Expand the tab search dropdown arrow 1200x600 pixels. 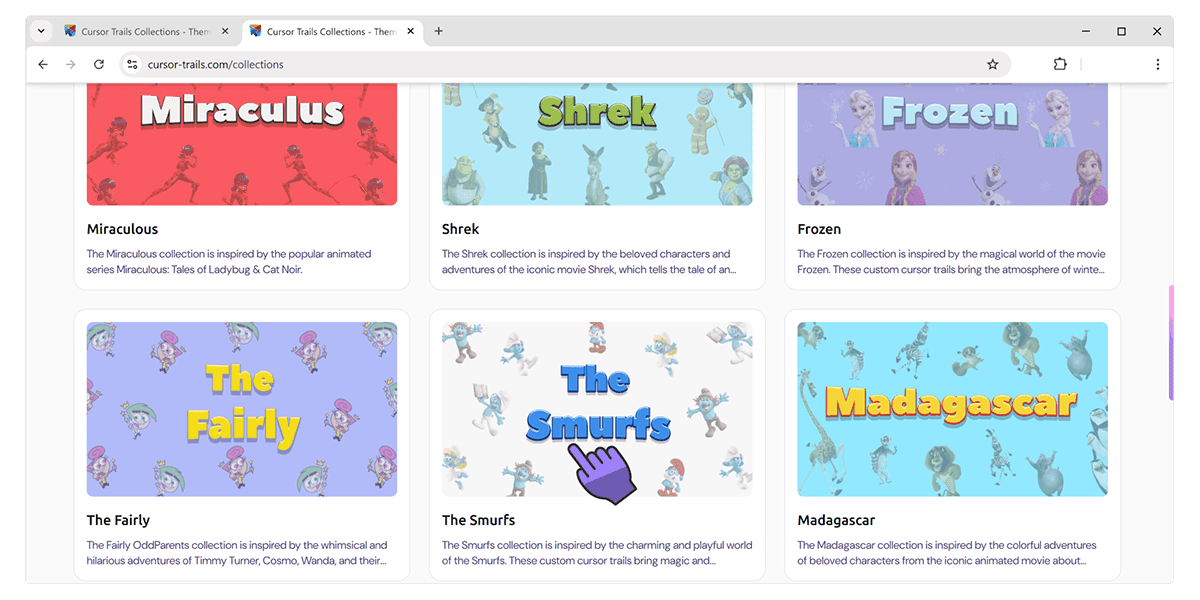point(41,31)
